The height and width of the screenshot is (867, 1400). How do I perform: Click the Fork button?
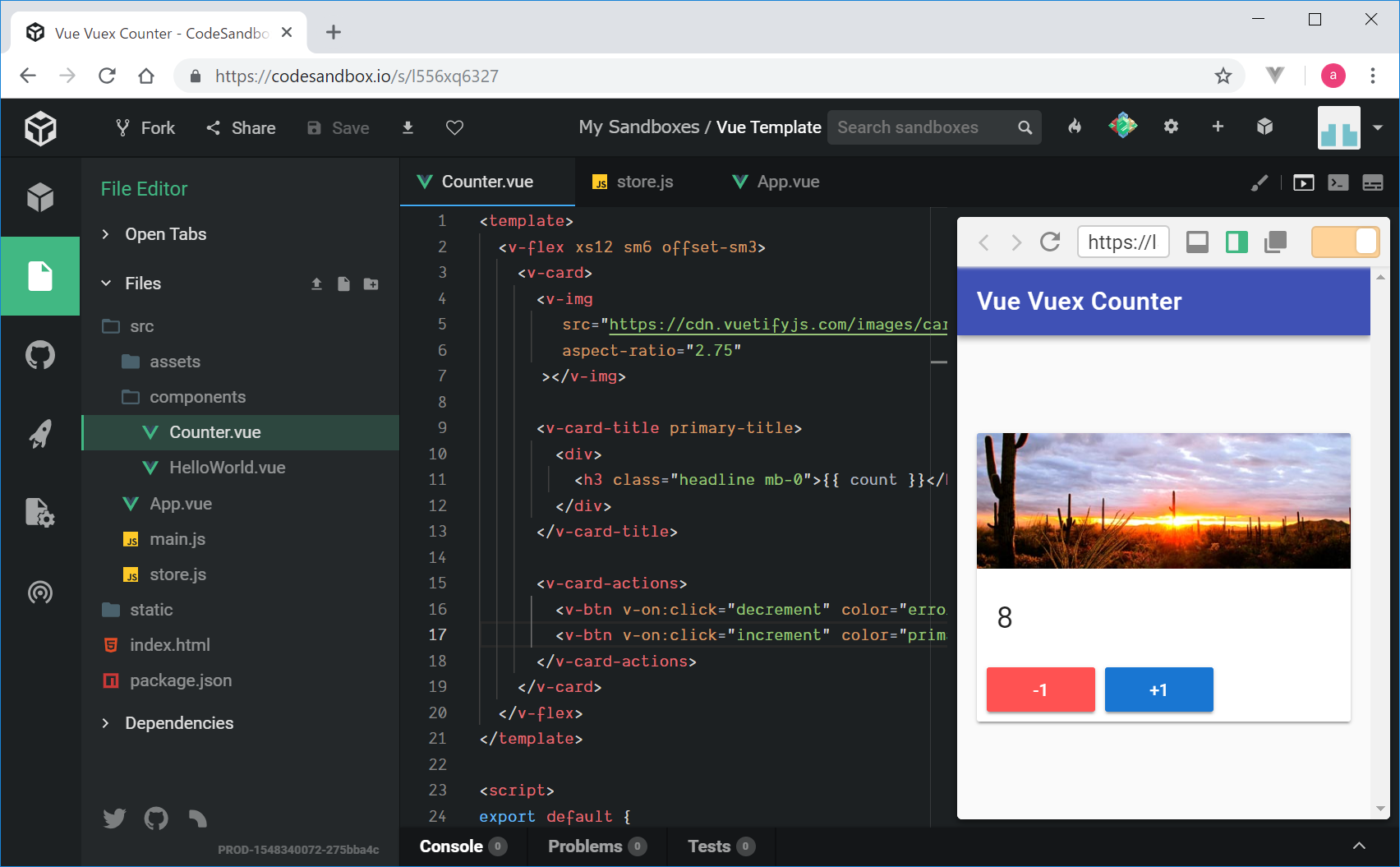tap(145, 127)
